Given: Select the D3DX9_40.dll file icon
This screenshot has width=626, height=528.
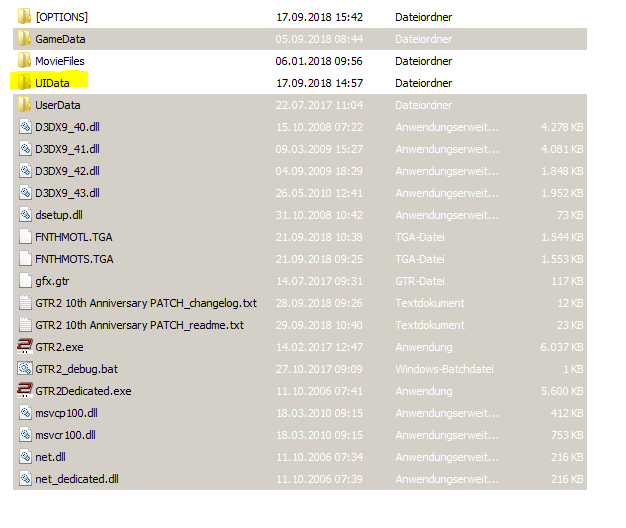Looking at the screenshot, I should (25, 126).
